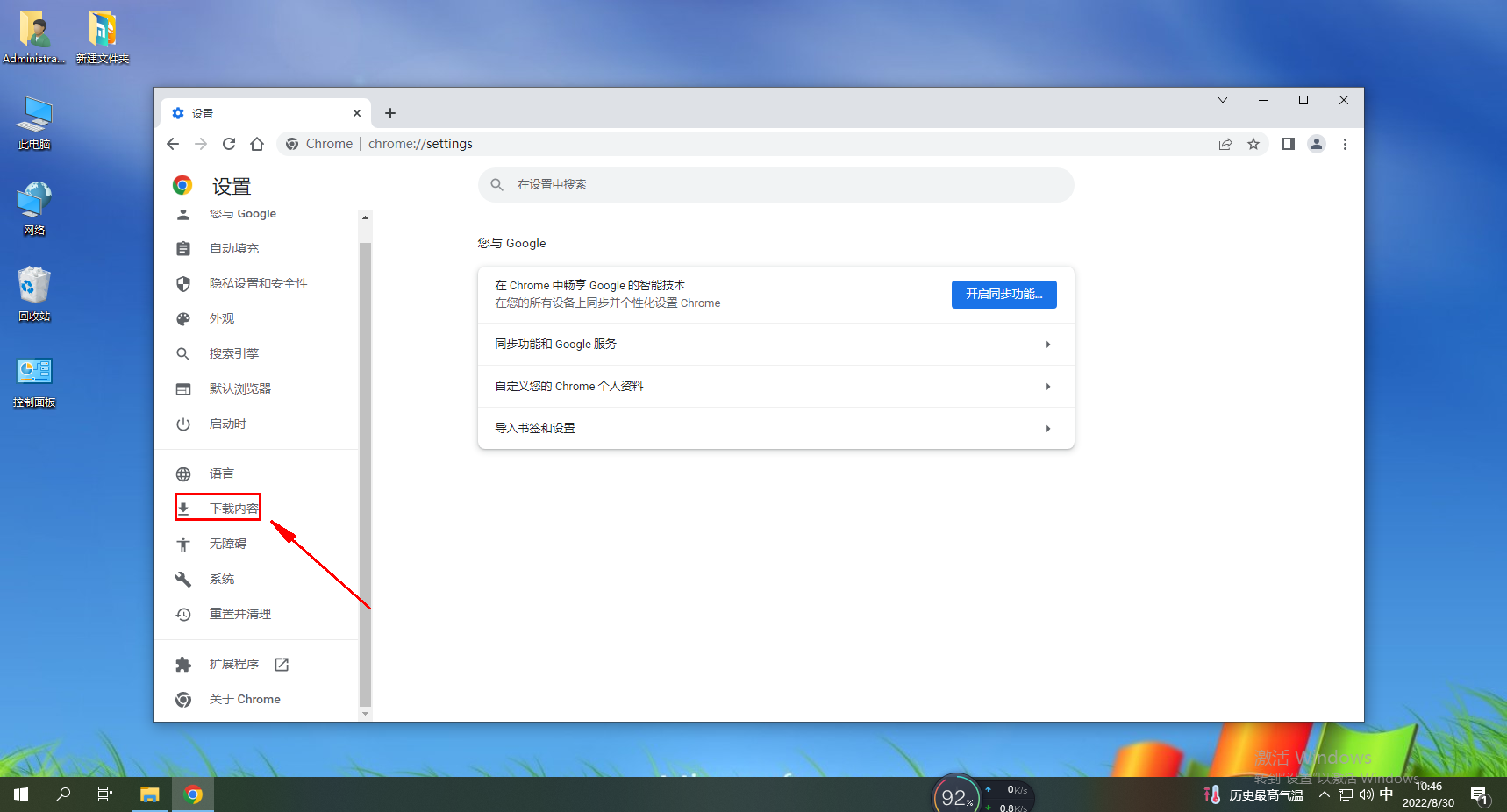The width and height of the screenshot is (1507, 812).
Task: Select the Search engine (搜索引擎) option
Action: click(x=235, y=353)
